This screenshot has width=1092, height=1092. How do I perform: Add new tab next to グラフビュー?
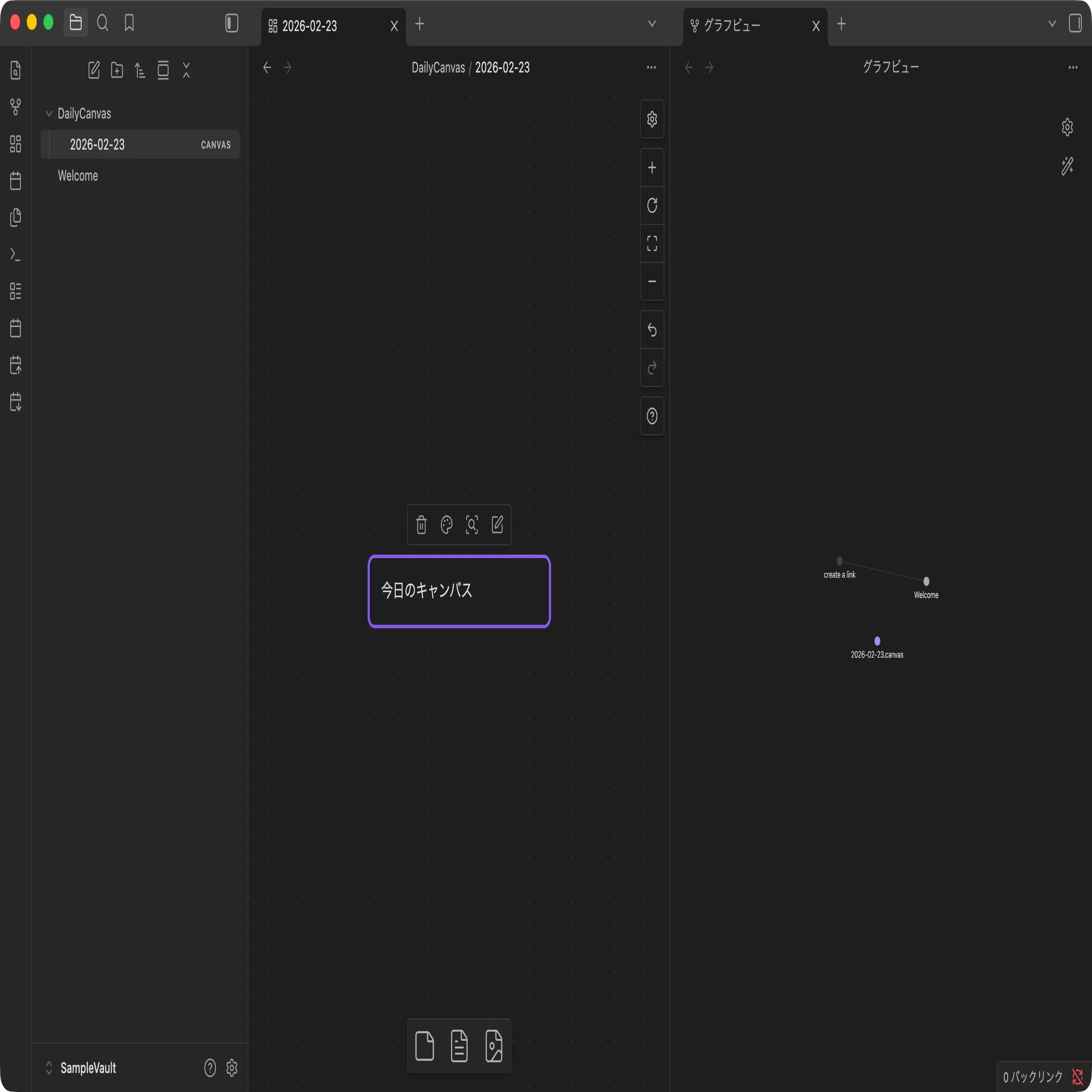(841, 24)
